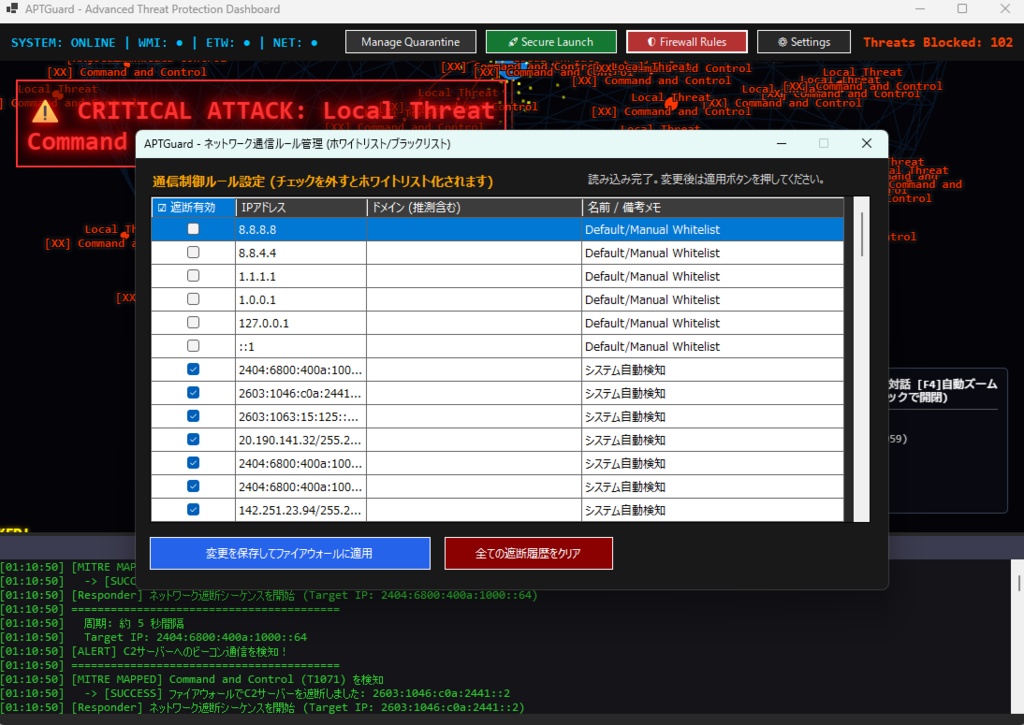
Task: Click the warning triangle in critical alert
Action: pyautogui.click(x=45, y=112)
